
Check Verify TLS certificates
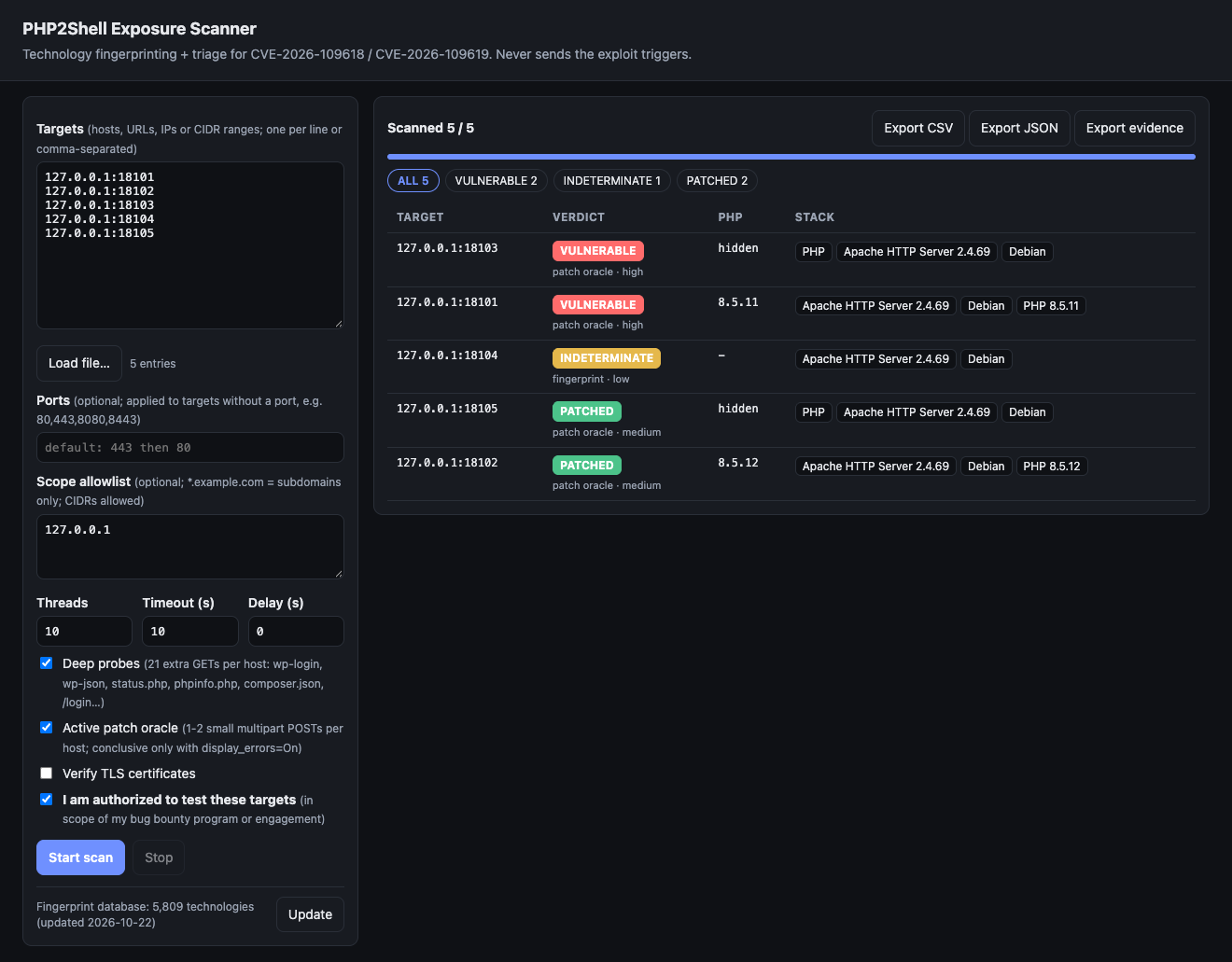coord(46,774)
